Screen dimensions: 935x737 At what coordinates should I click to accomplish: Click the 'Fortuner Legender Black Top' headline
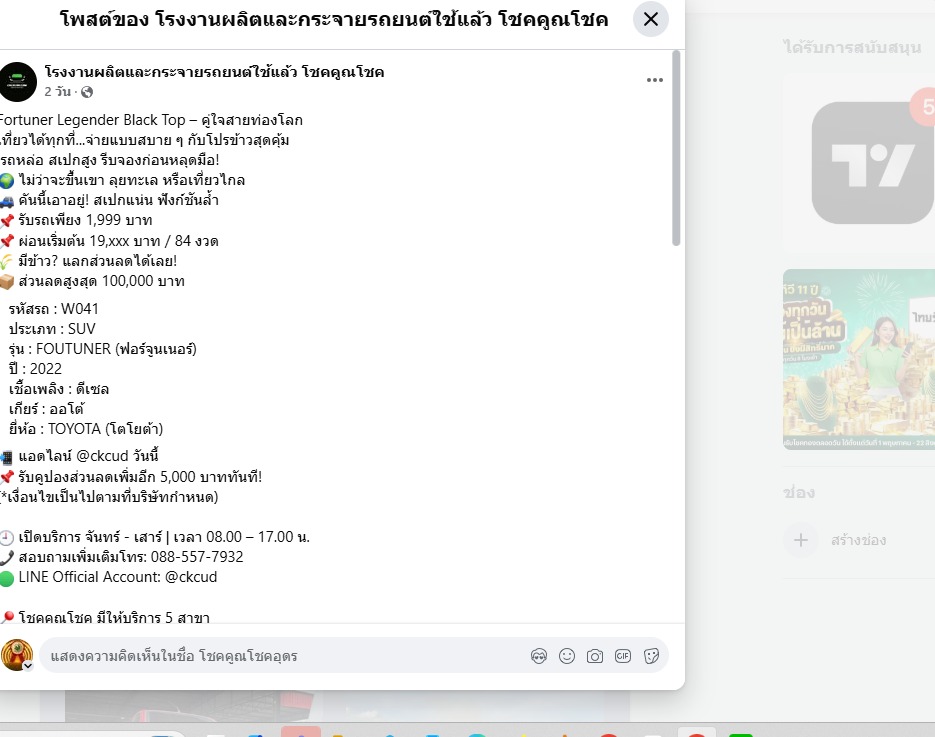click(x=92, y=120)
